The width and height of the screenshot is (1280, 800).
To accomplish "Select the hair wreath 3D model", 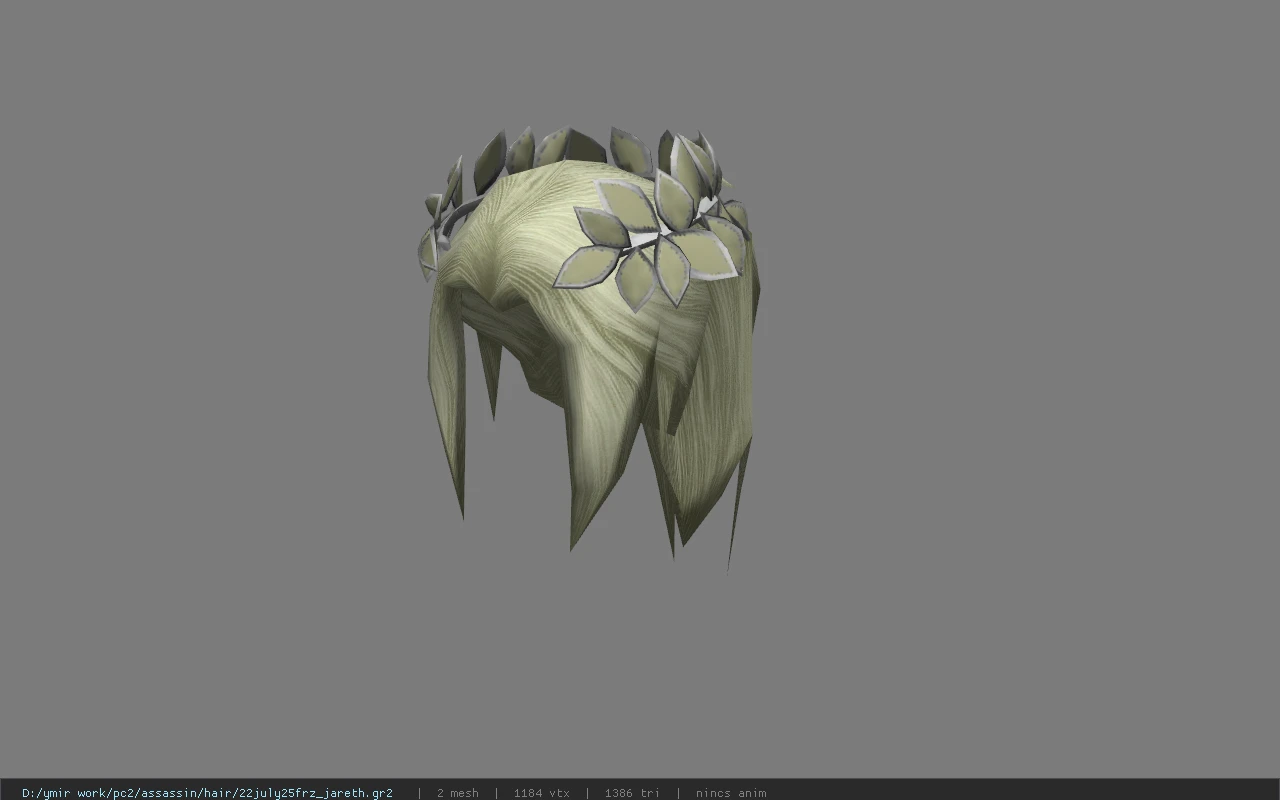I will click(590, 348).
